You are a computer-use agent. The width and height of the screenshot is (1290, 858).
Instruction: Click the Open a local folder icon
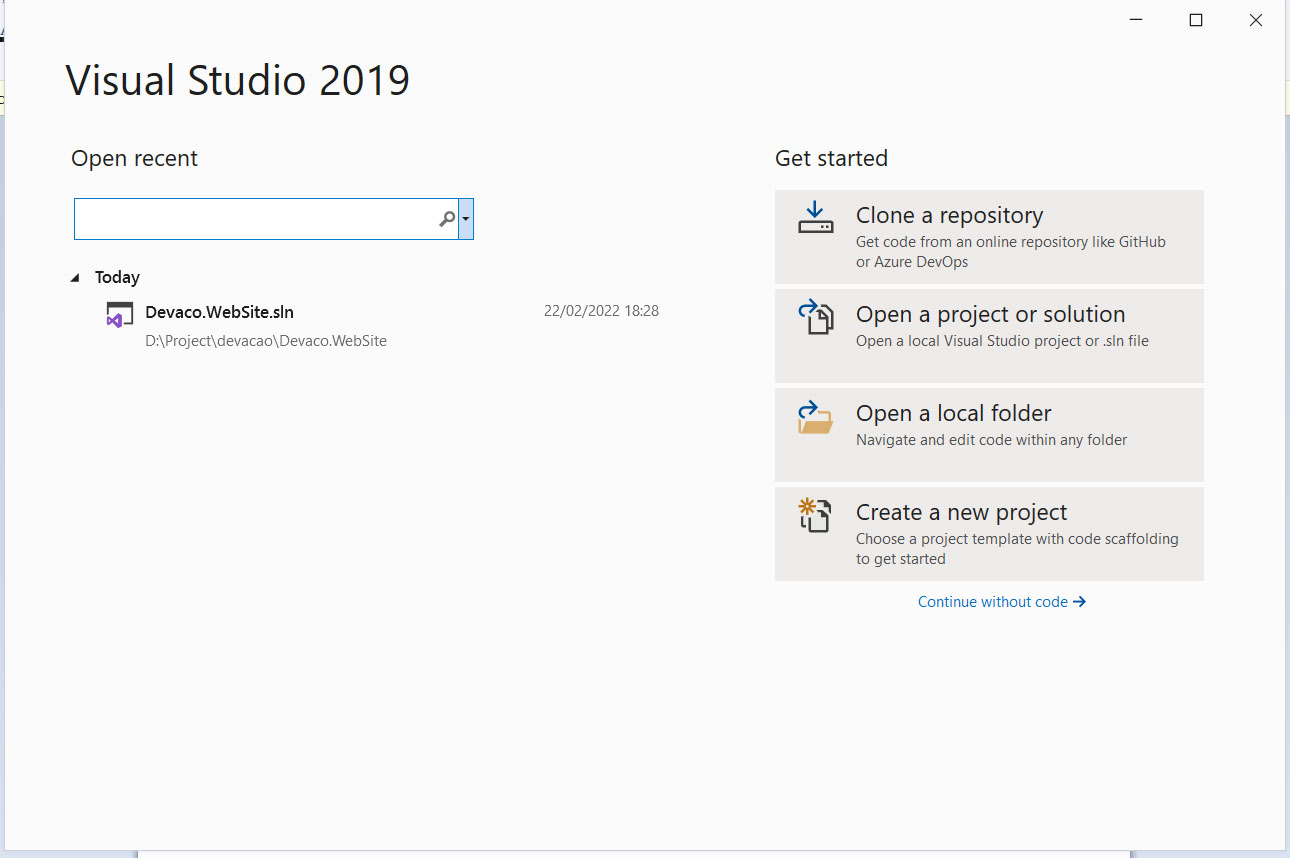815,417
